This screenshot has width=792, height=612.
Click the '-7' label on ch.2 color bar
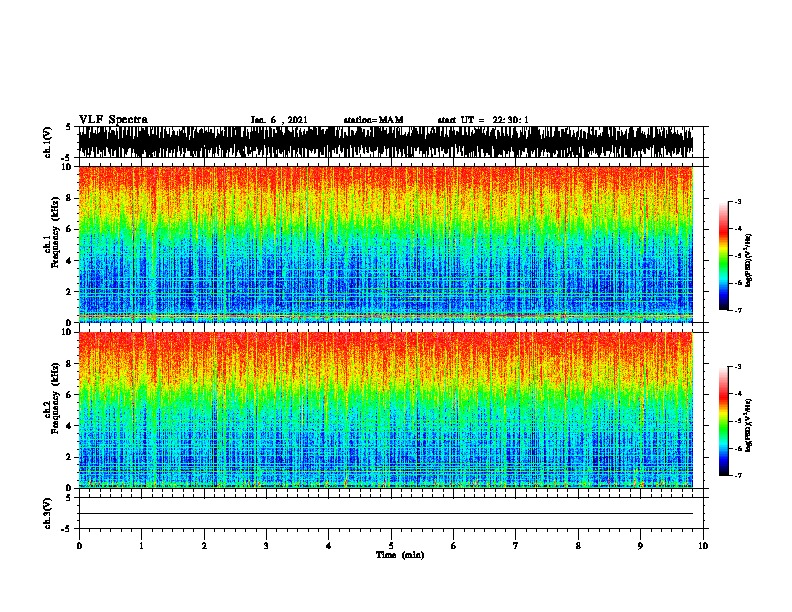pyautogui.click(x=737, y=476)
